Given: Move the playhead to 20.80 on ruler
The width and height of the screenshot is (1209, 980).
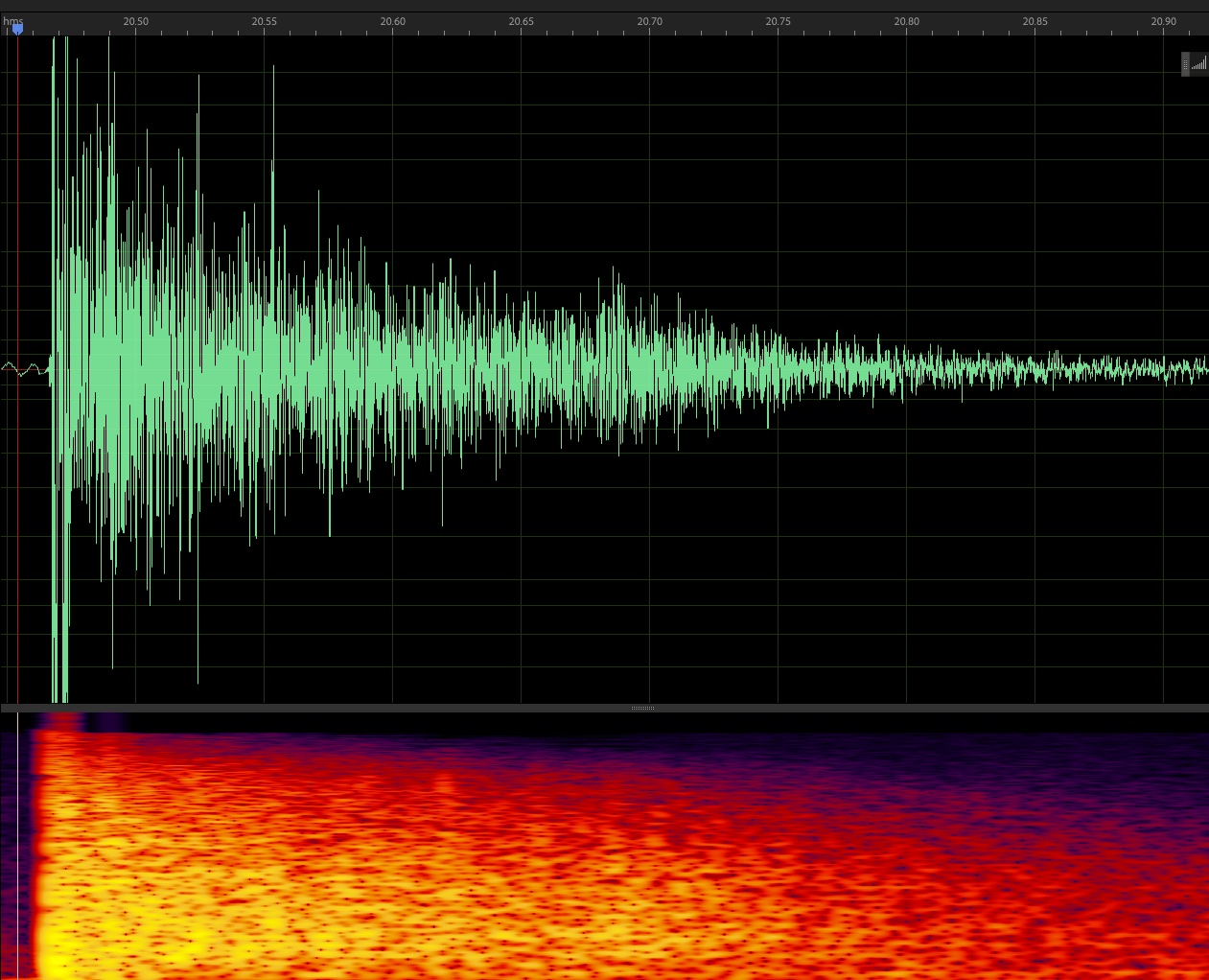Looking at the screenshot, I should point(906,22).
